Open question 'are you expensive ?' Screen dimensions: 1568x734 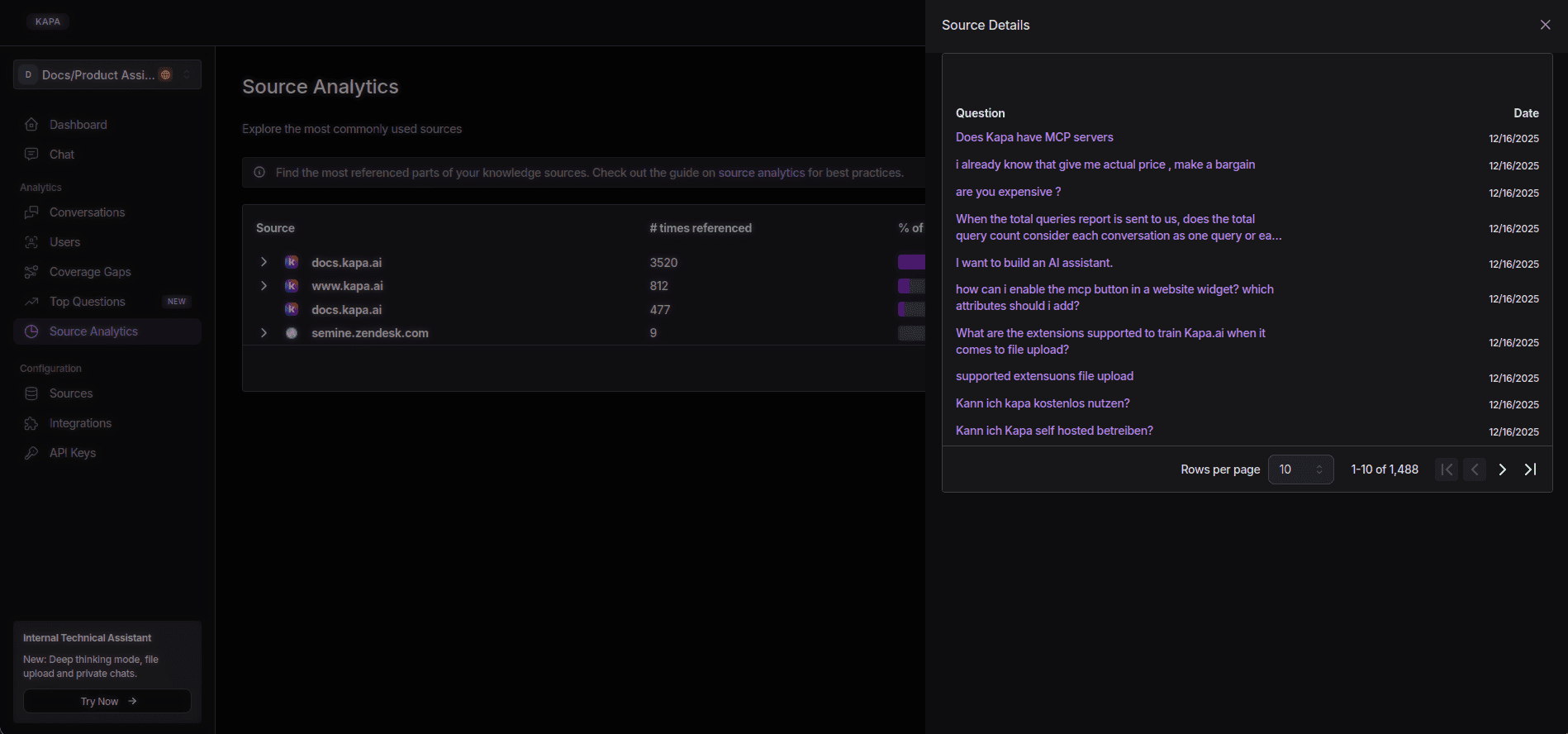click(1008, 192)
